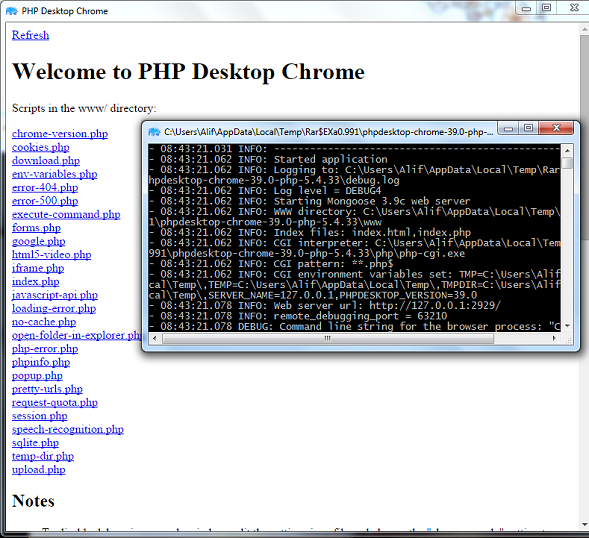Viewport: 589px width, 538px height.
Task: Click console vertical scrollbar down arrow
Action: 567,326
